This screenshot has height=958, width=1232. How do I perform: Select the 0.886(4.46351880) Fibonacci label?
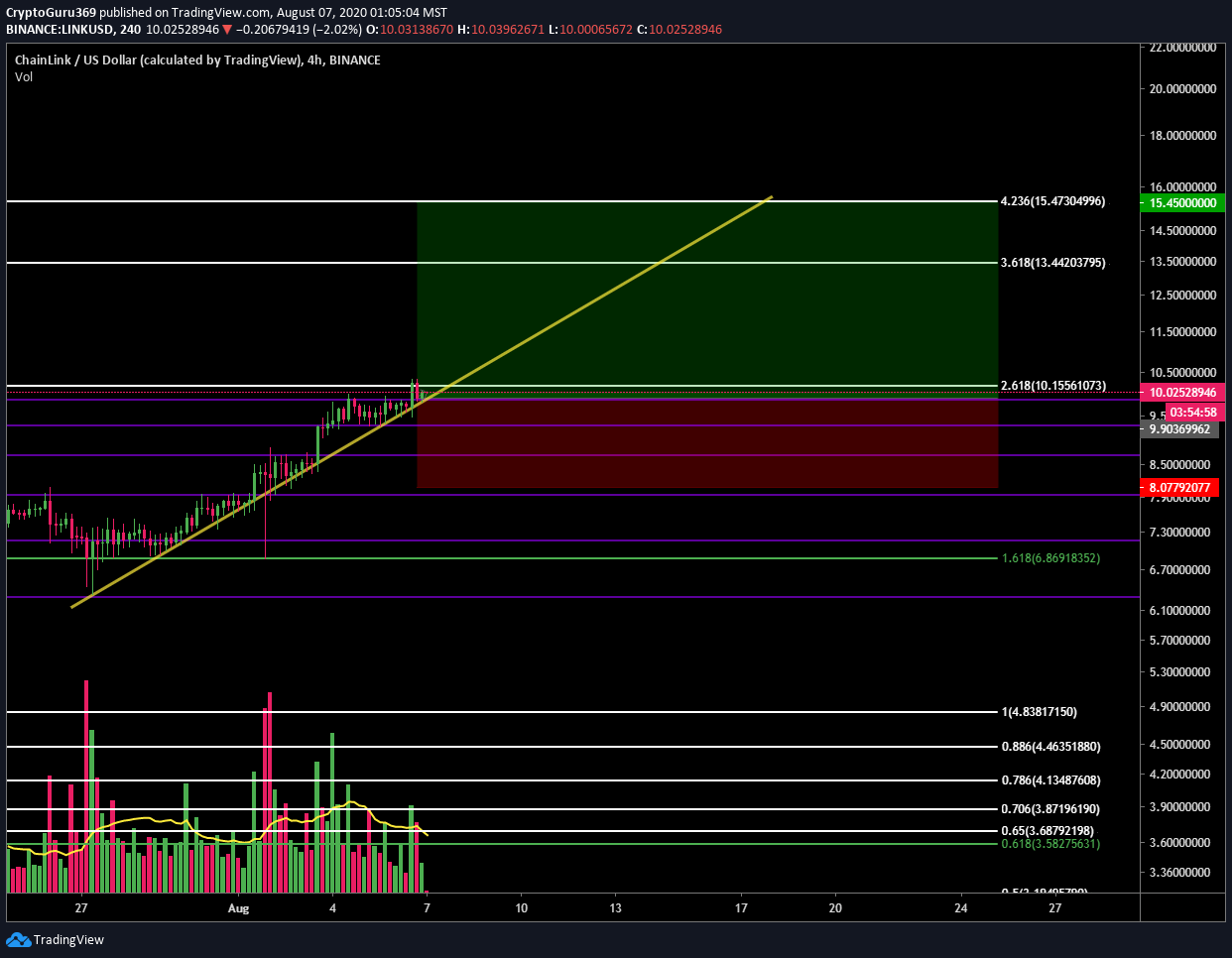coord(1050,747)
